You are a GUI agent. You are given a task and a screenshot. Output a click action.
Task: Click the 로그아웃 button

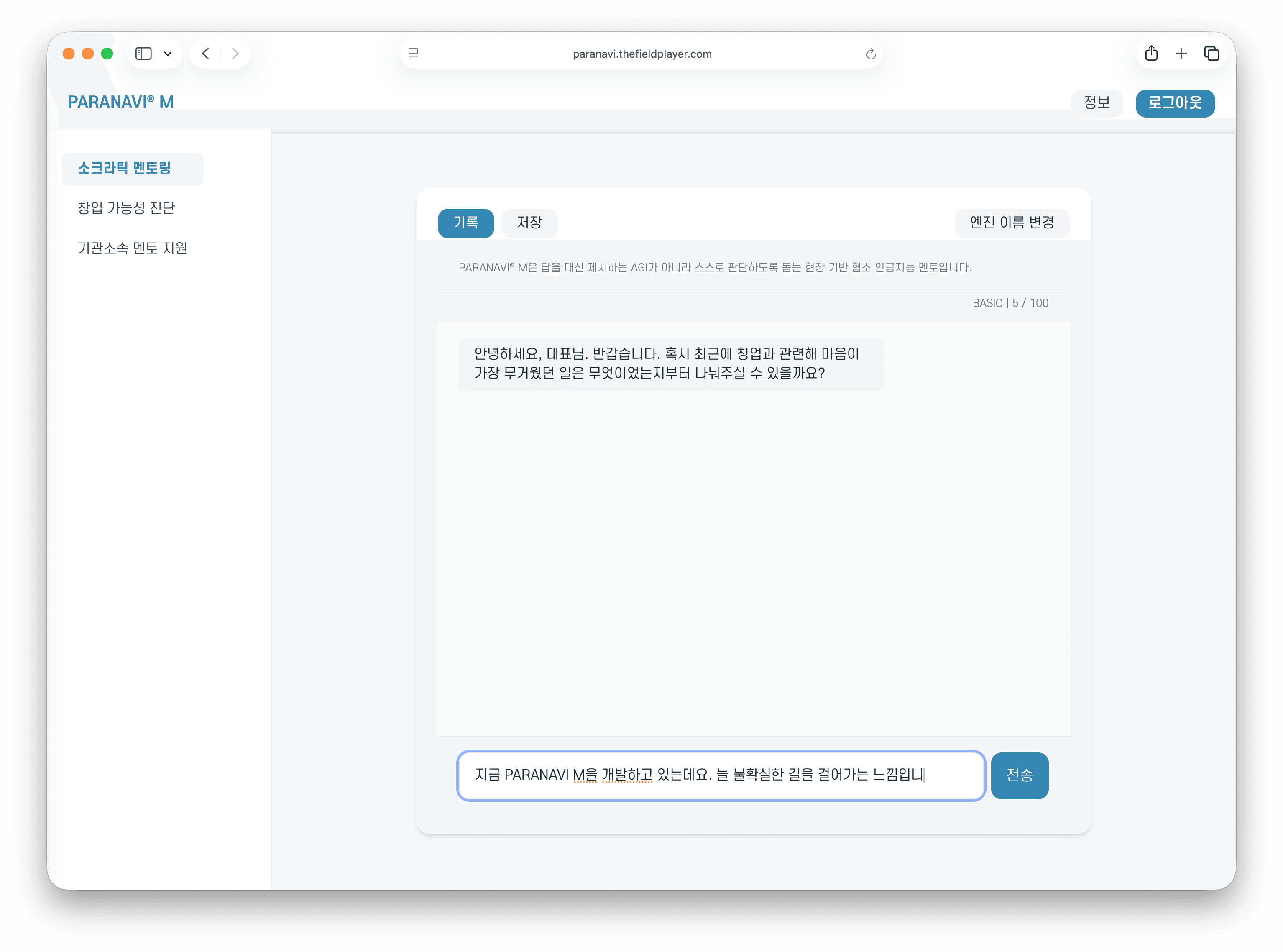tap(1175, 103)
